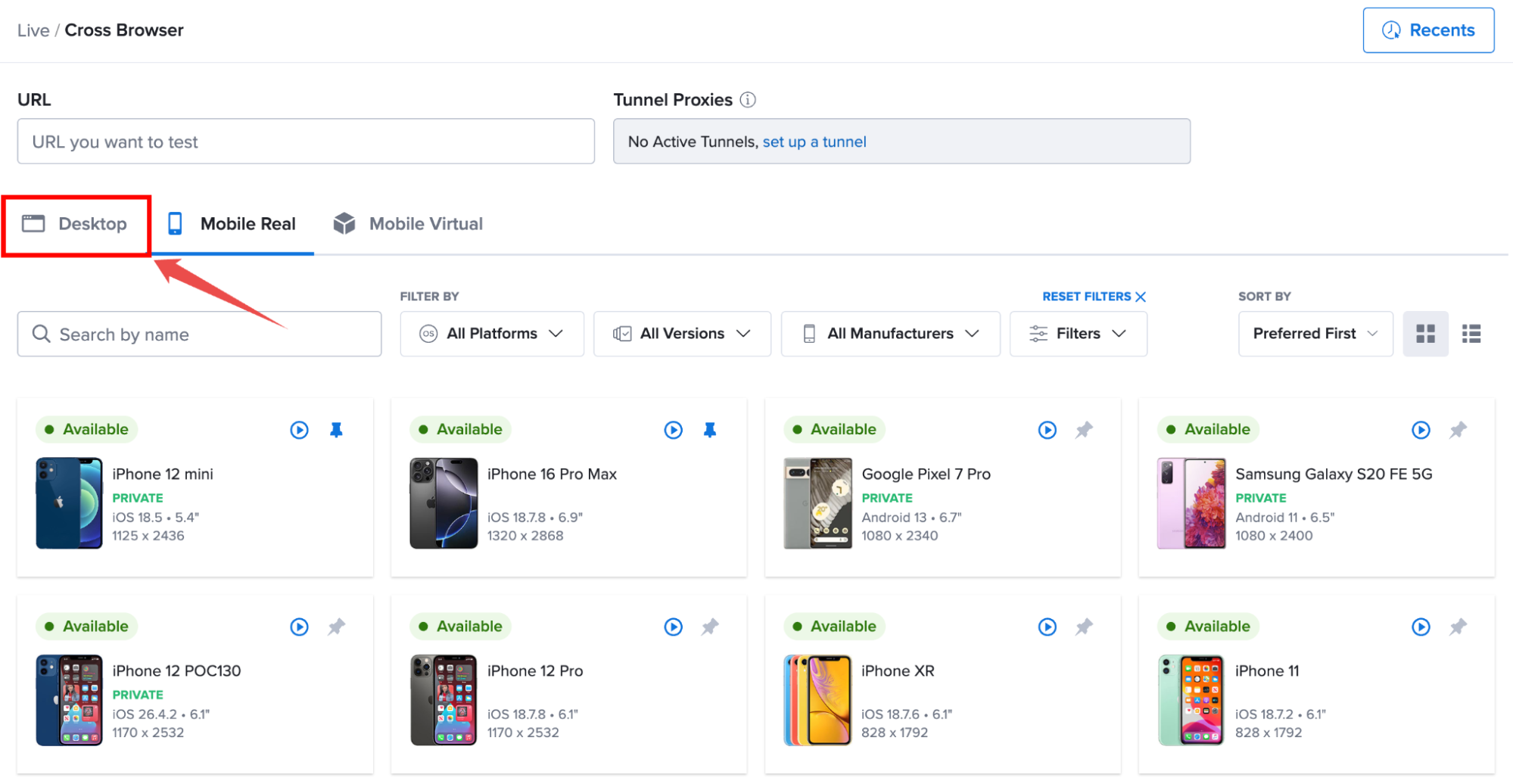The height and width of the screenshot is (784, 1513).
Task: Click the iPhone 12 mini device name
Action: pos(163,474)
